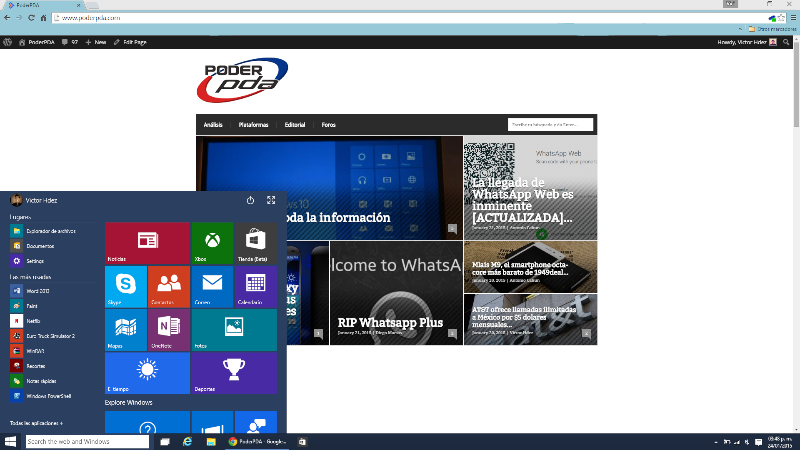The width and height of the screenshot is (800, 450).
Task: Click the admin bar search icon
Action: pyautogui.click(x=786, y=42)
